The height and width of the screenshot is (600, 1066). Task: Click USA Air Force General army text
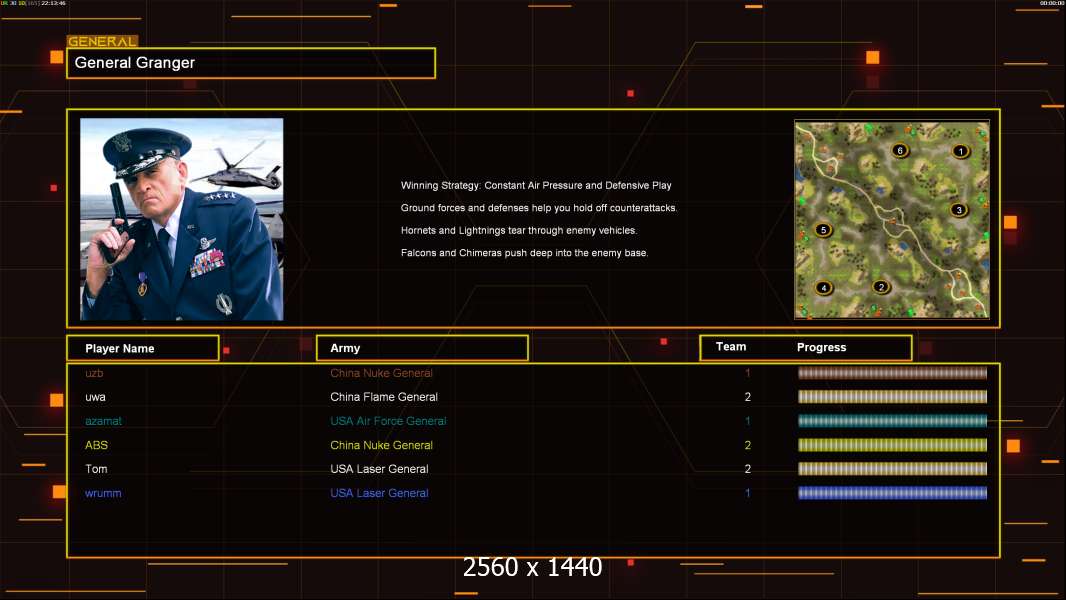tap(388, 421)
